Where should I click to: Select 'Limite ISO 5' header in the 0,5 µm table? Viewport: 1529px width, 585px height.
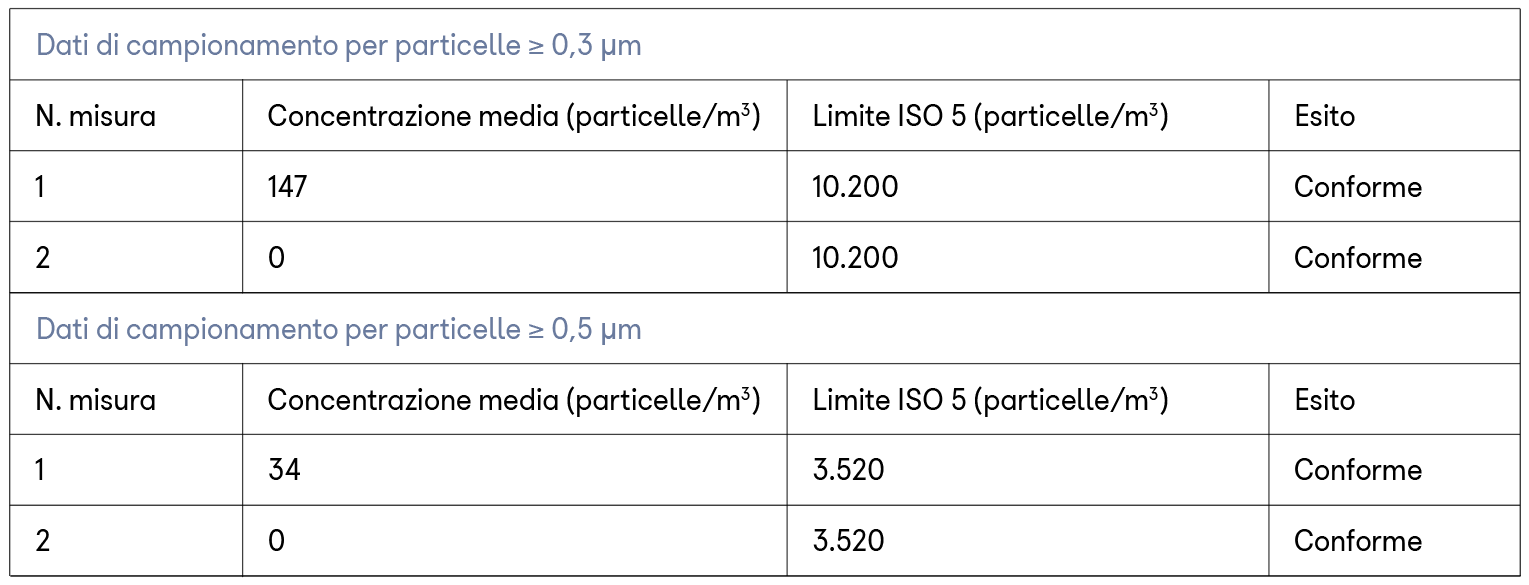click(990, 400)
